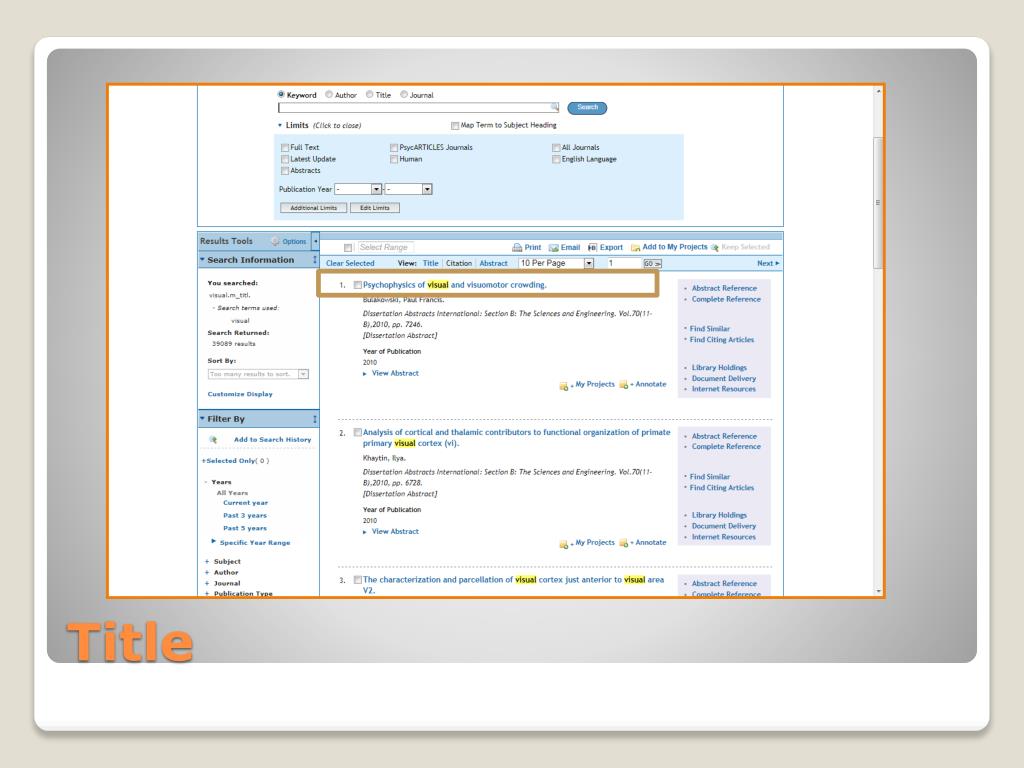
Task: Check the PsycARTICLES Journals limit
Action: 394,148
